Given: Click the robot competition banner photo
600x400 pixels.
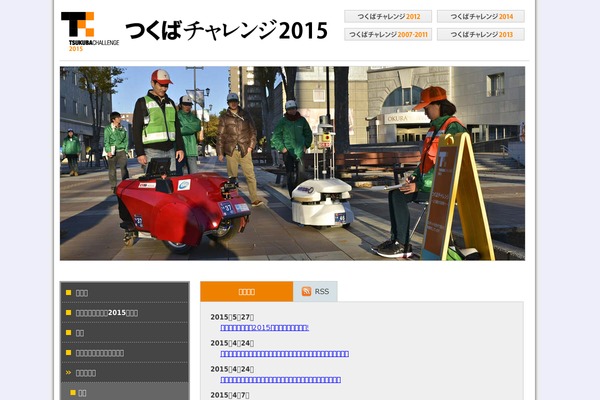Looking at the screenshot, I should coord(292,163).
